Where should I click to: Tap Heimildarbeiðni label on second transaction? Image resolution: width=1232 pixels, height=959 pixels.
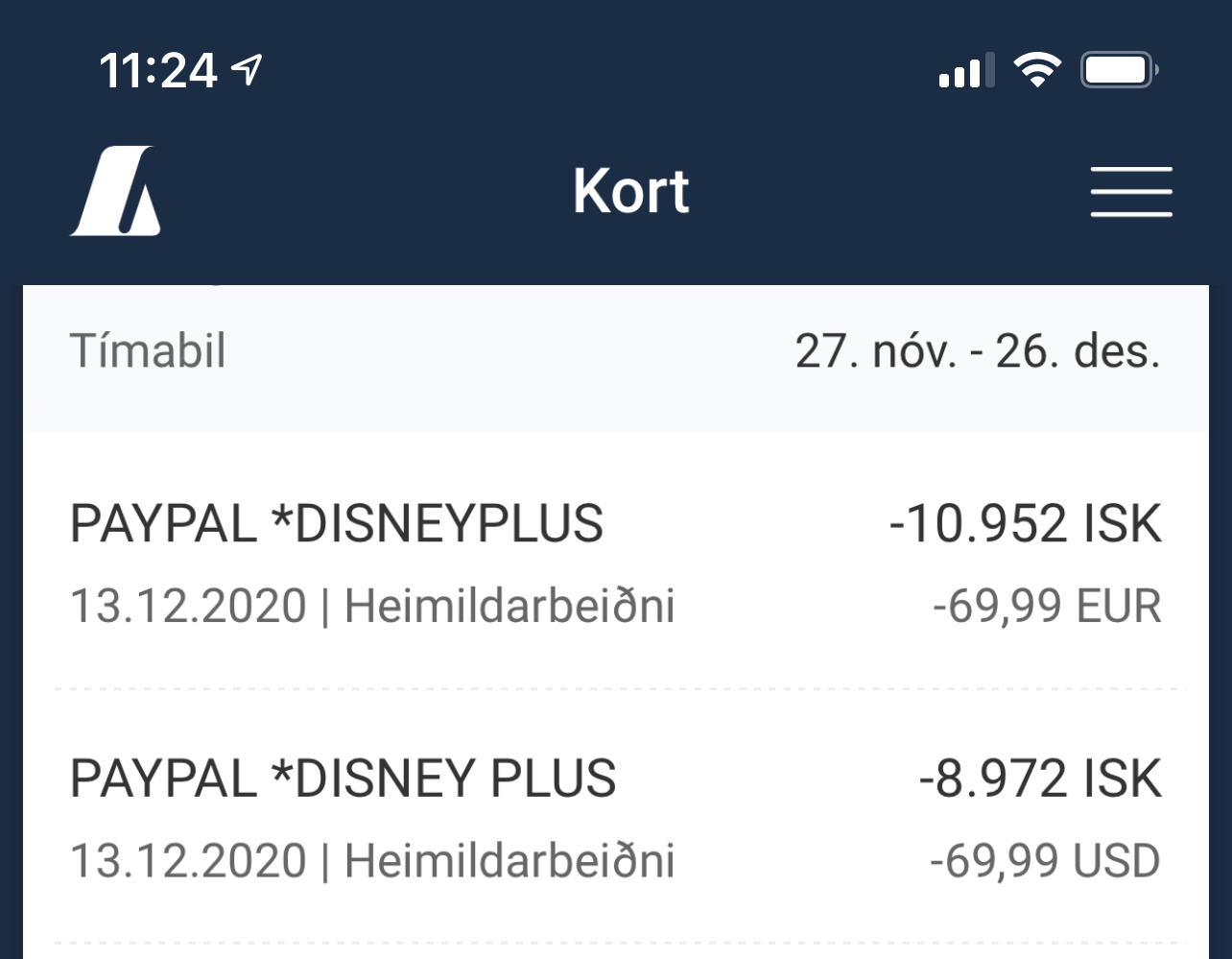pyautogui.click(x=509, y=861)
